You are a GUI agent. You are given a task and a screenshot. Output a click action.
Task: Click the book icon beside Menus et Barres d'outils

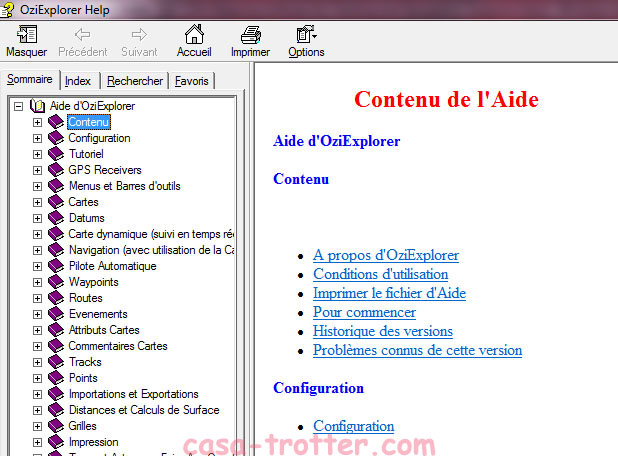click(56, 186)
